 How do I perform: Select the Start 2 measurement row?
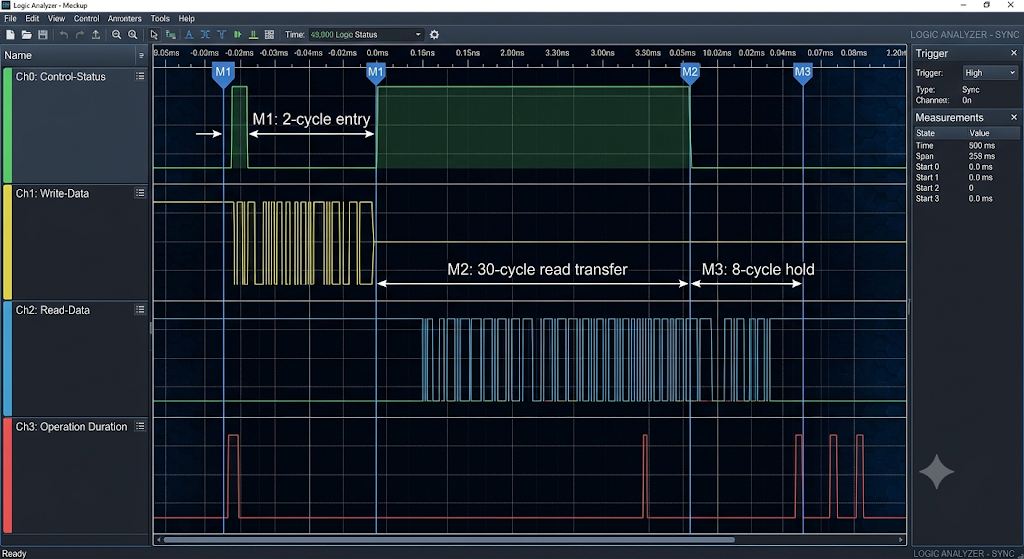(967, 187)
